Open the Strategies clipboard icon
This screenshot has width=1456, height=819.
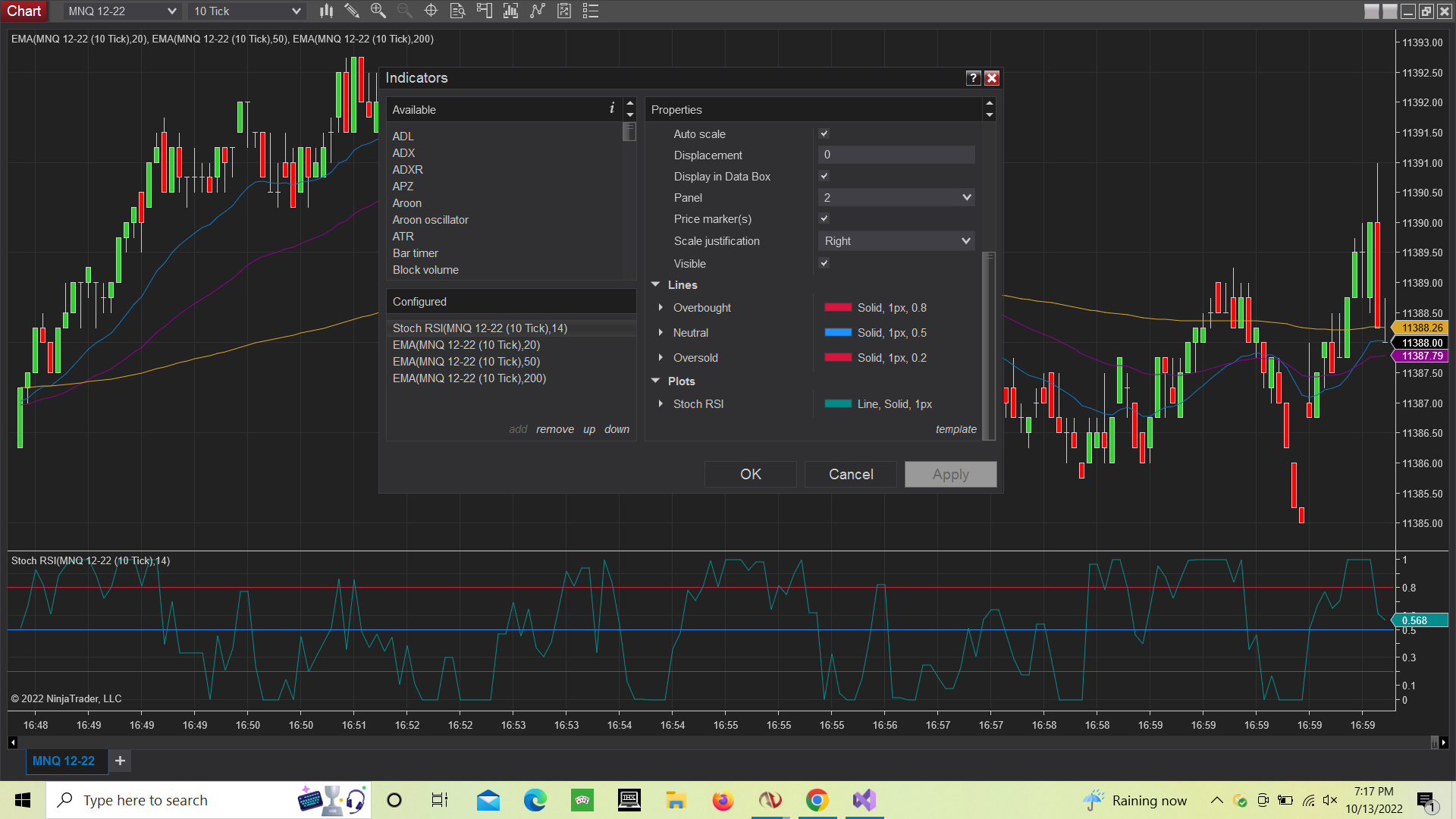pos(564,11)
